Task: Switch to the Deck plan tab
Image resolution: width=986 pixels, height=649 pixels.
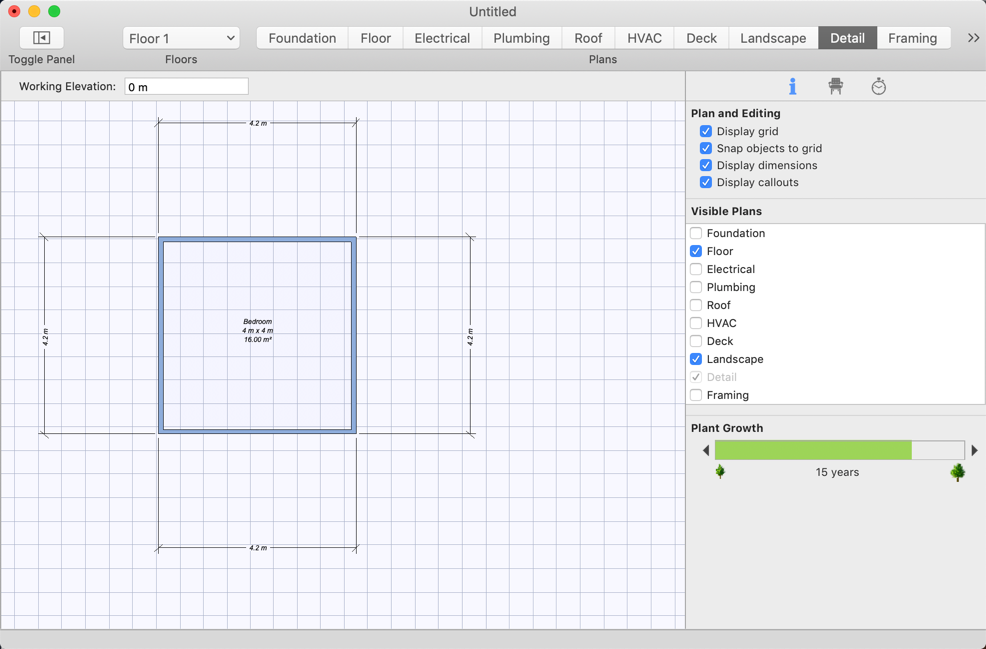Action: (x=701, y=38)
